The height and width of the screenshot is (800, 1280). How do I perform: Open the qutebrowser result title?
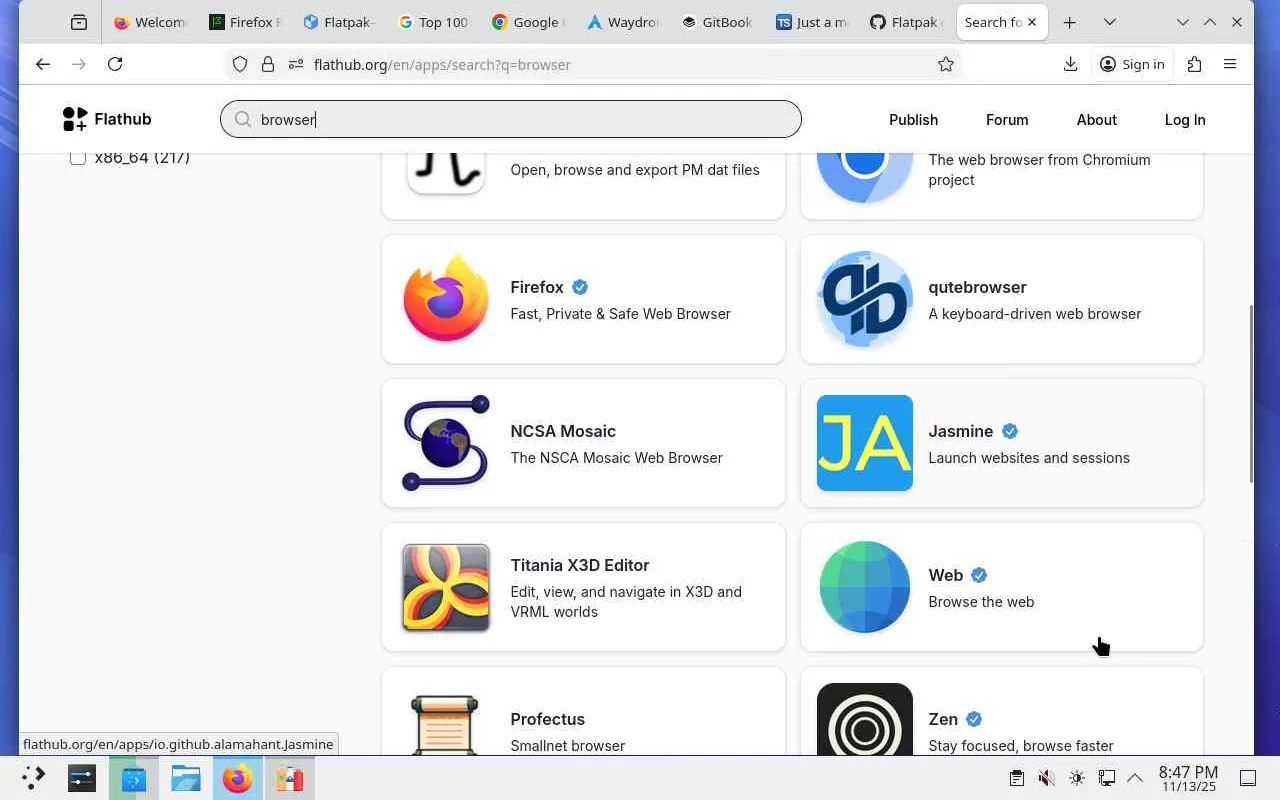tap(977, 287)
